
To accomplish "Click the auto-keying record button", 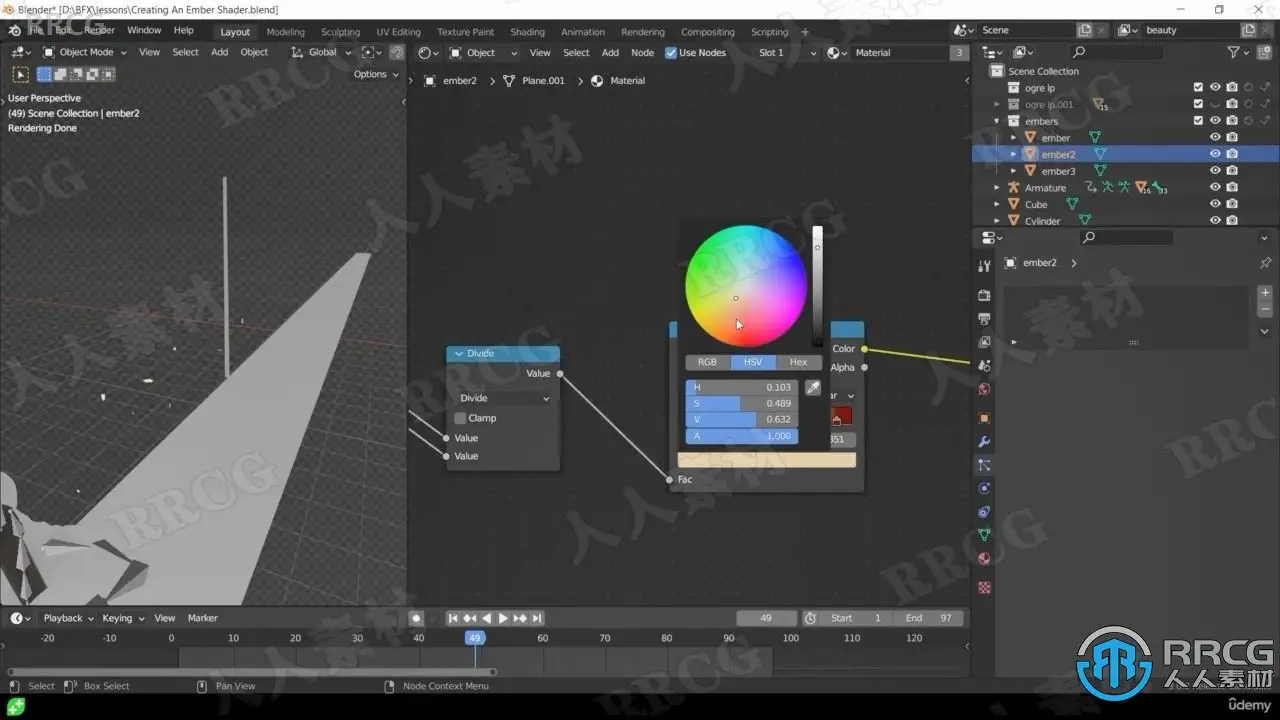I will click(x=417, y=618).
